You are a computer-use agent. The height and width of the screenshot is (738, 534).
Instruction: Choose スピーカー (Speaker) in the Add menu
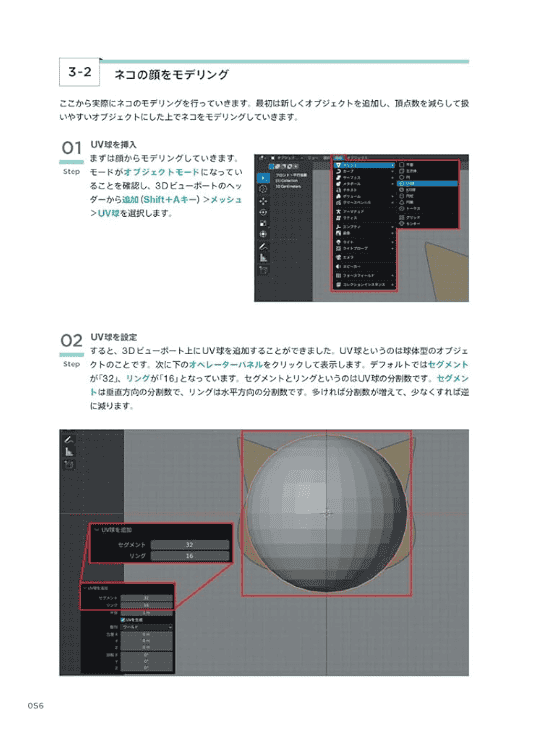tap(364, 266)
